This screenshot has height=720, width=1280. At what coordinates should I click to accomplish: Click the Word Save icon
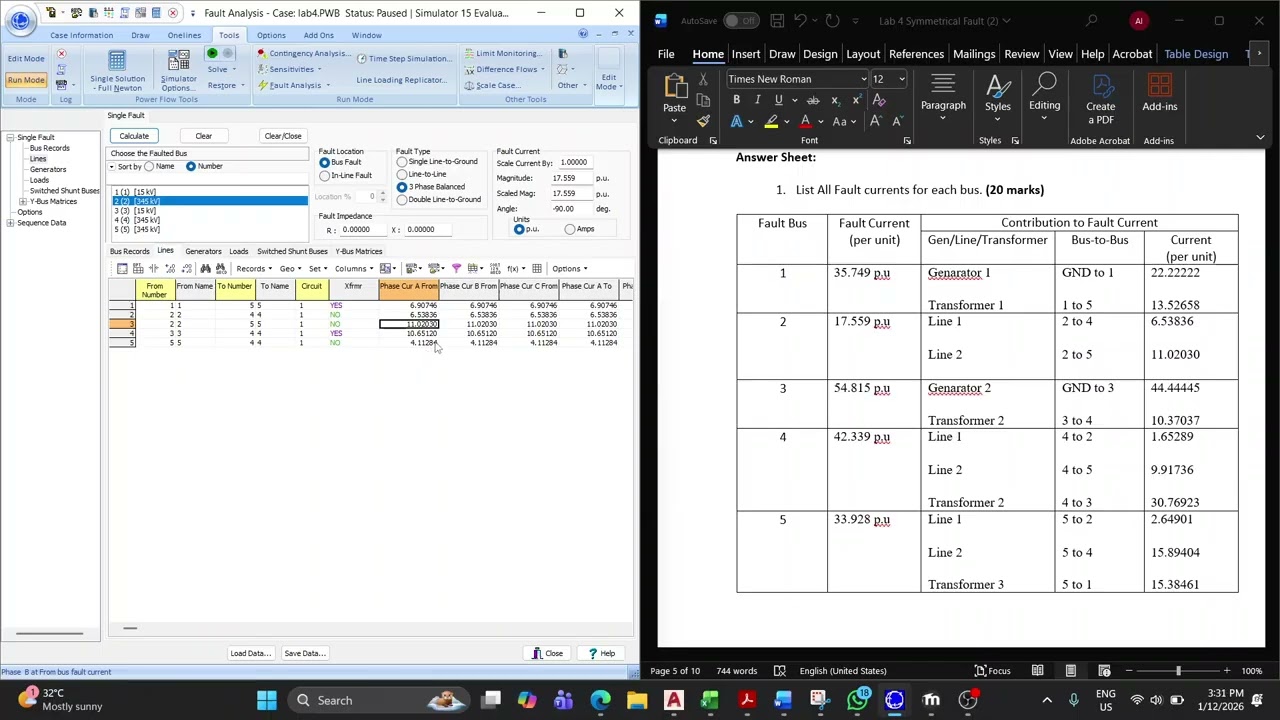click(777, 20)
